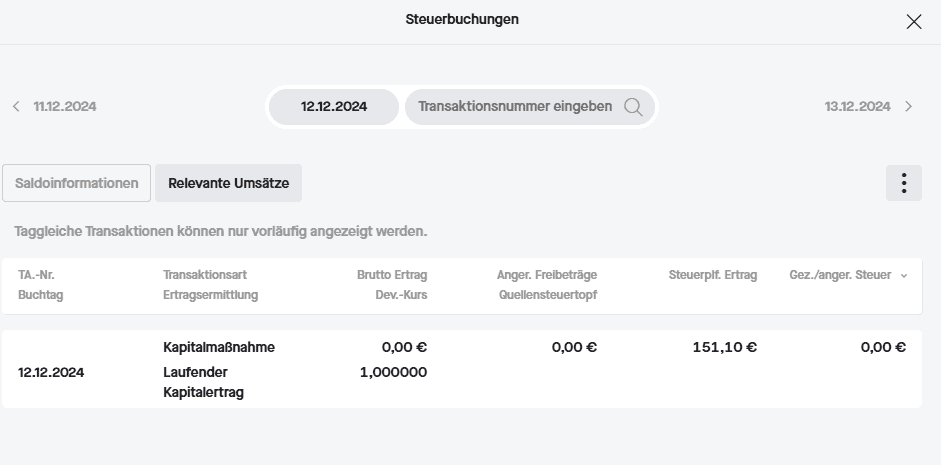Click the Brutto Ertrag column header
This screenshot has width=941, height=465.
[x=391, y=275]
